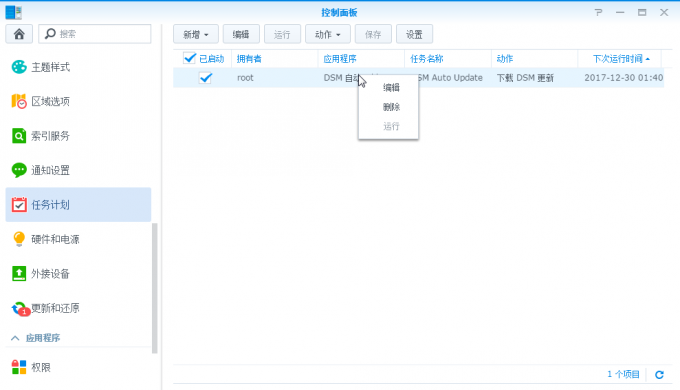Image resolution: width=680 pixels, height=390 pixels.
Task: Open the 新增 create dropdown
Action: [196, 34]
